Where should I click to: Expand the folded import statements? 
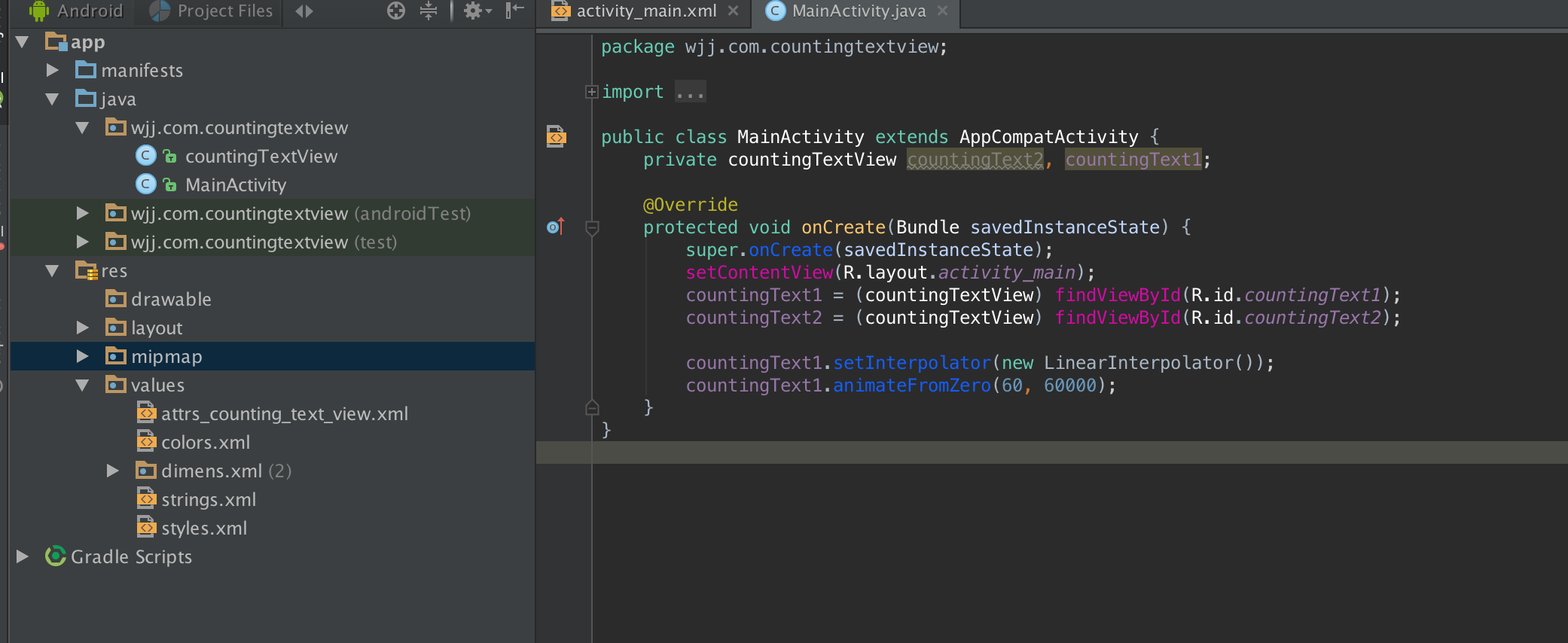[x=592, y=92]
